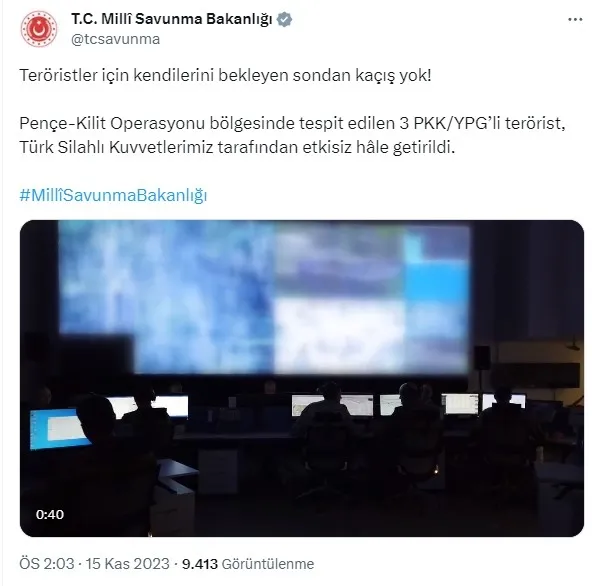Screen dimensions: 592x586
Task: Open the Millî Savunma Bakanlığı profile avatar
Action: (x=39, y=29)
